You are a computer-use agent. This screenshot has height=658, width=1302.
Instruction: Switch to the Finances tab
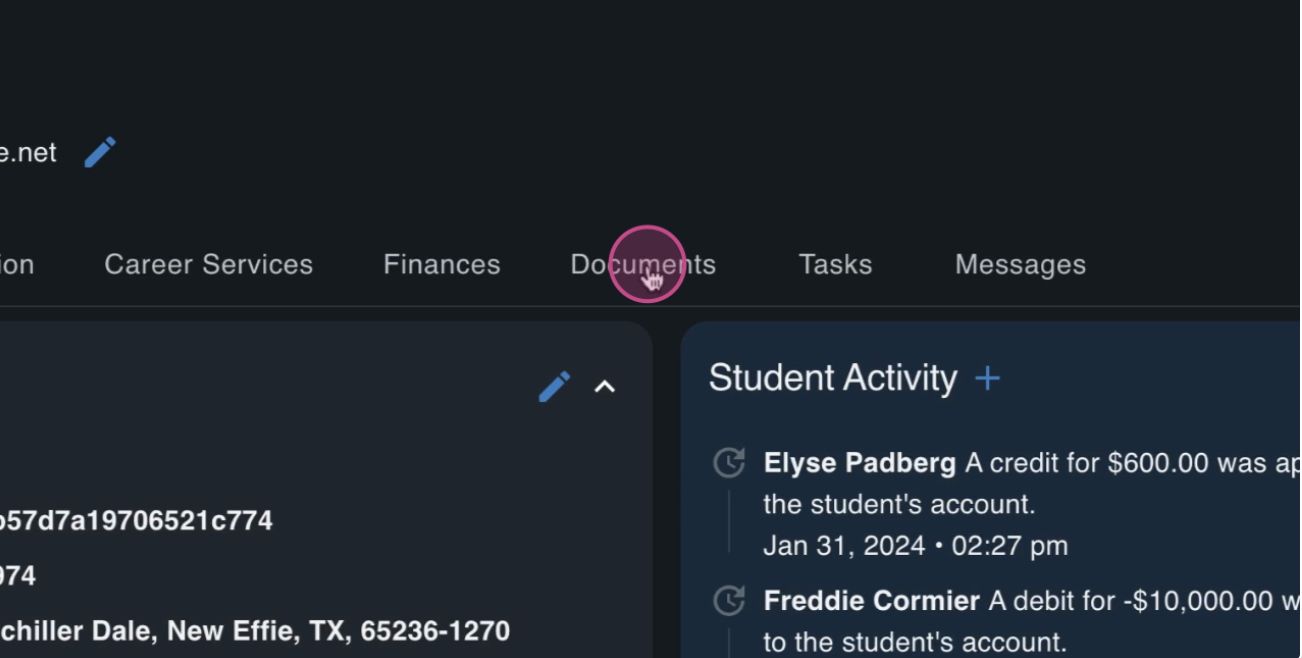point(442,264)
